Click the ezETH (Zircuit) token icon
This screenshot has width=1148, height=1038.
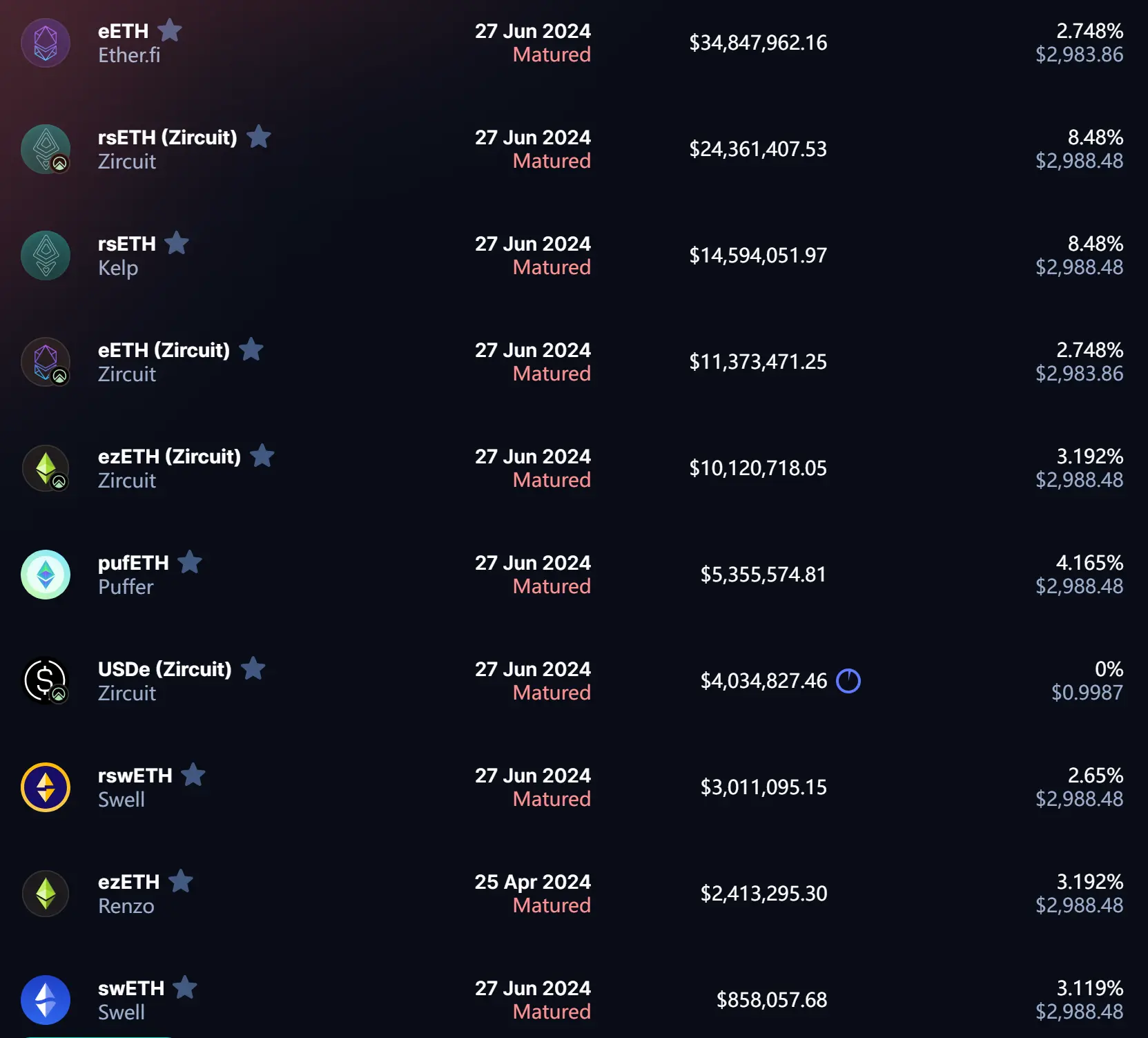[46, 468]
